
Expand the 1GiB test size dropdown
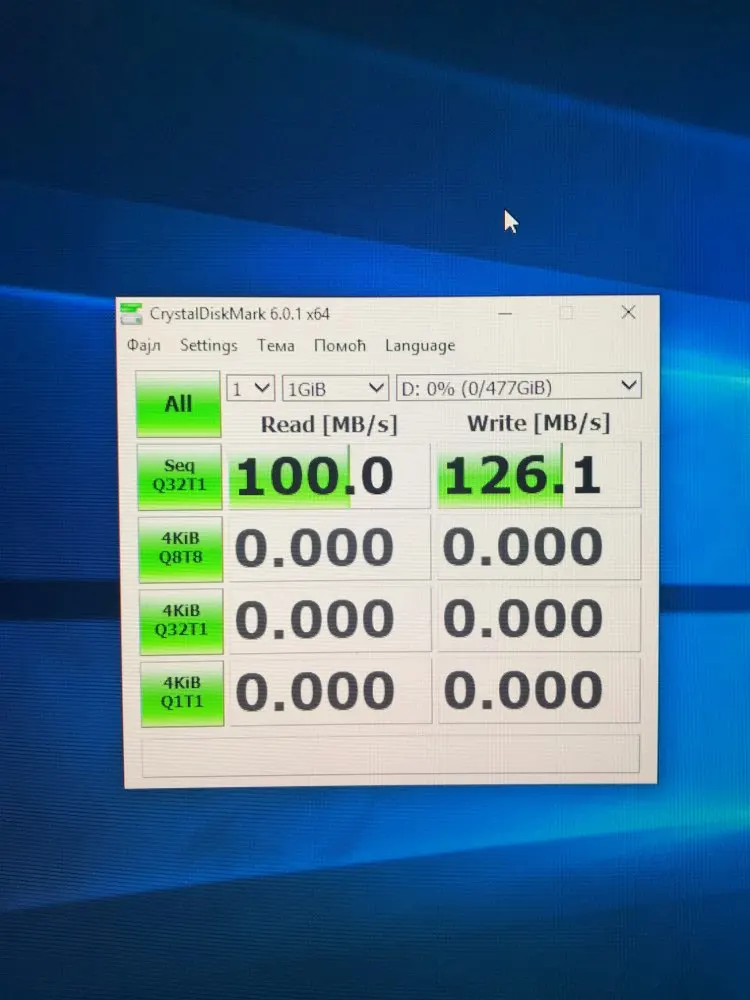click(335, 388)
